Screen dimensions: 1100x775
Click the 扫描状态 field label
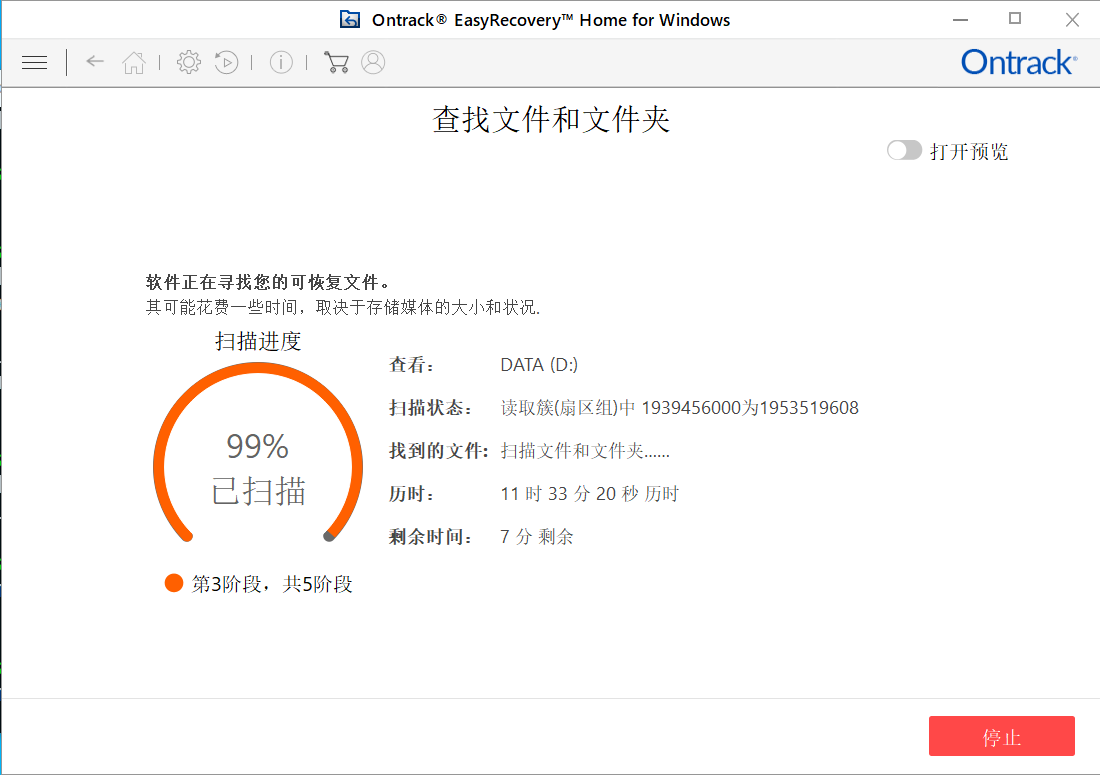(430, 408)
